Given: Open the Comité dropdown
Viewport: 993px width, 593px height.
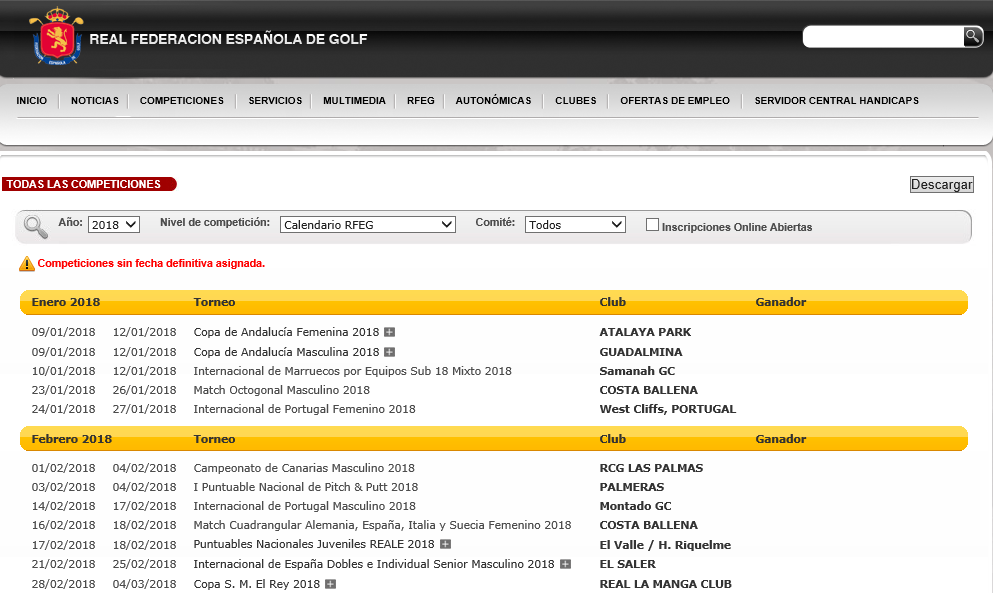Looking at the screenshot, I should 575,225.
